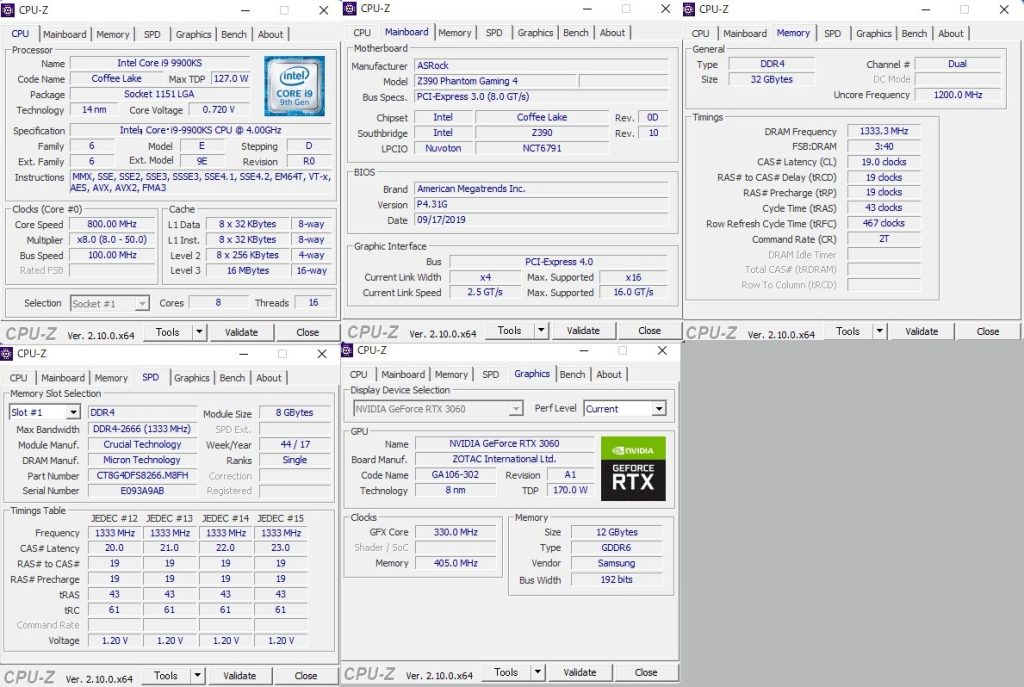Click PCI-Express 4.0 bus value
Screen dimensions: 1024x687
pyautogui.click(x=558, y=262)
